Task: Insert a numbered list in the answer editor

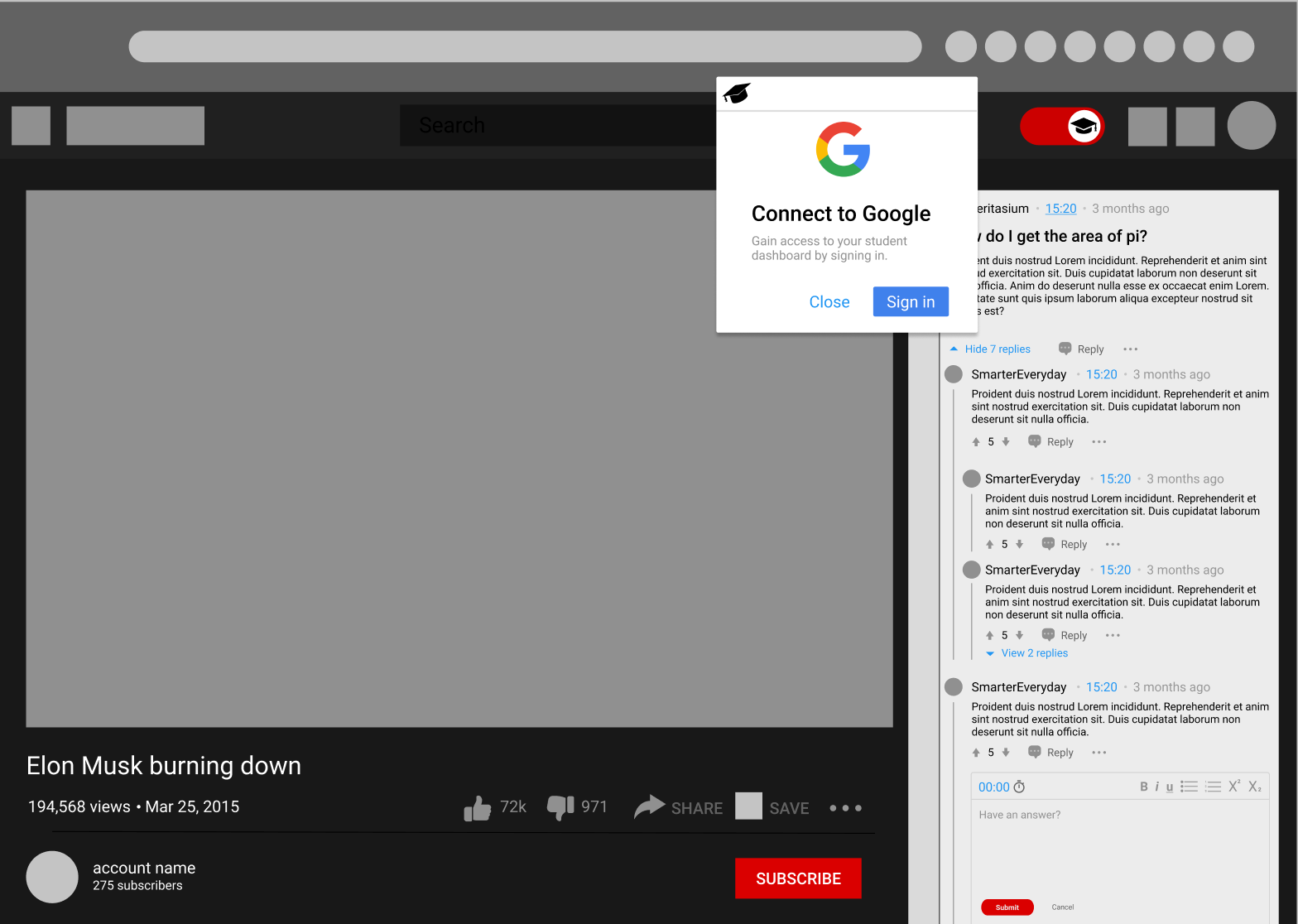Action: (1214, 787)
